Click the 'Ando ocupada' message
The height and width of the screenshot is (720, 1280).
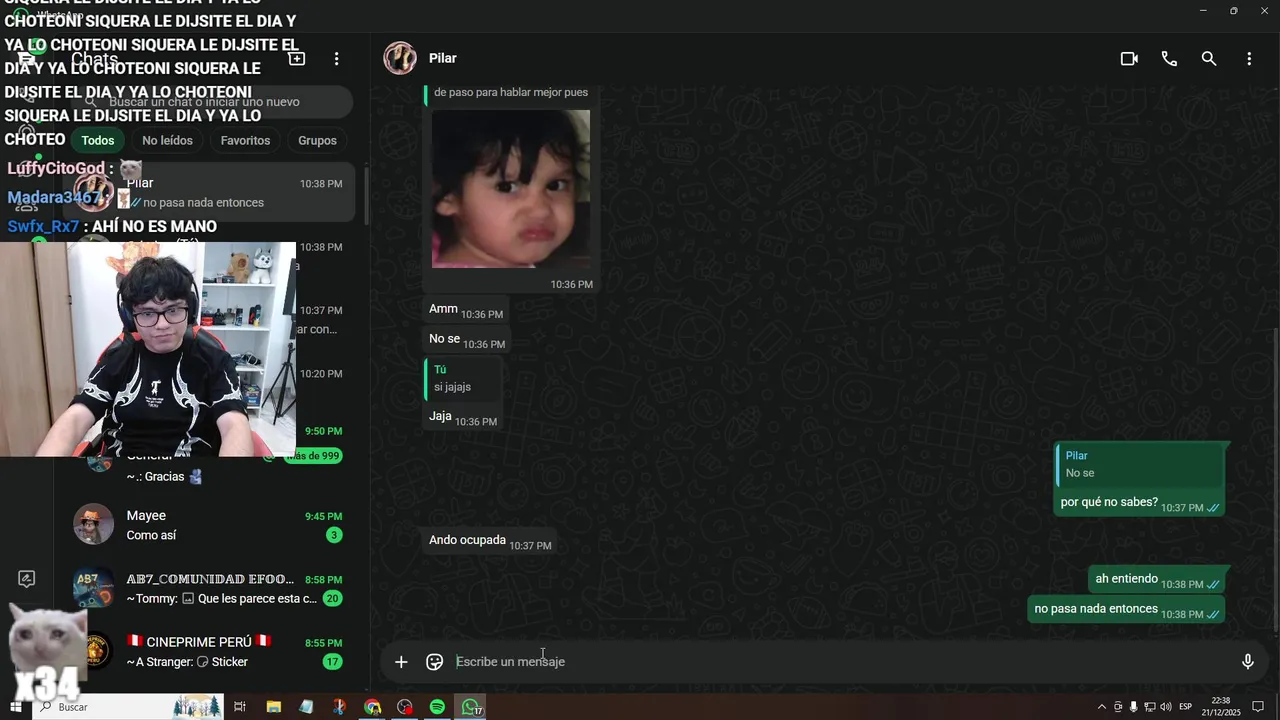pos(490,541)
